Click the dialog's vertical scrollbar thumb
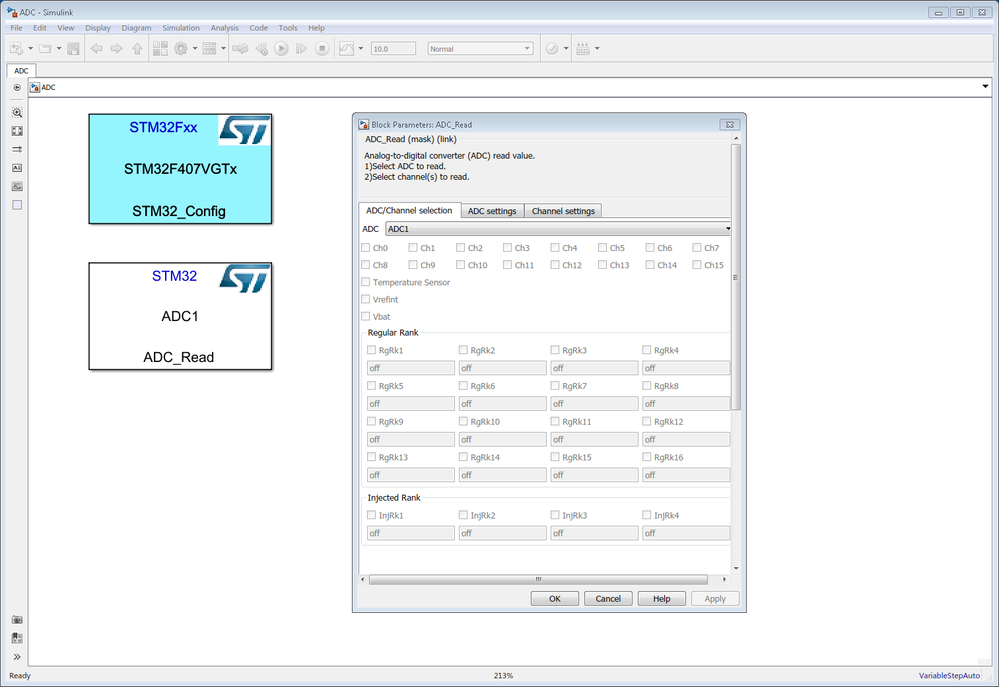The height and width of the screenshot is (687, 999). click(736, 277)
